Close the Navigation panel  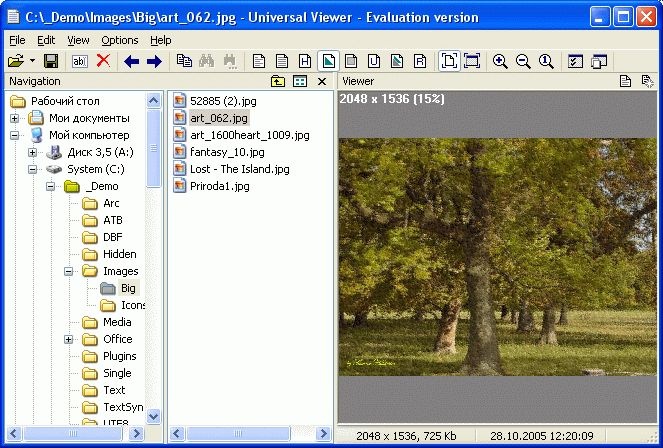(322, 82)
